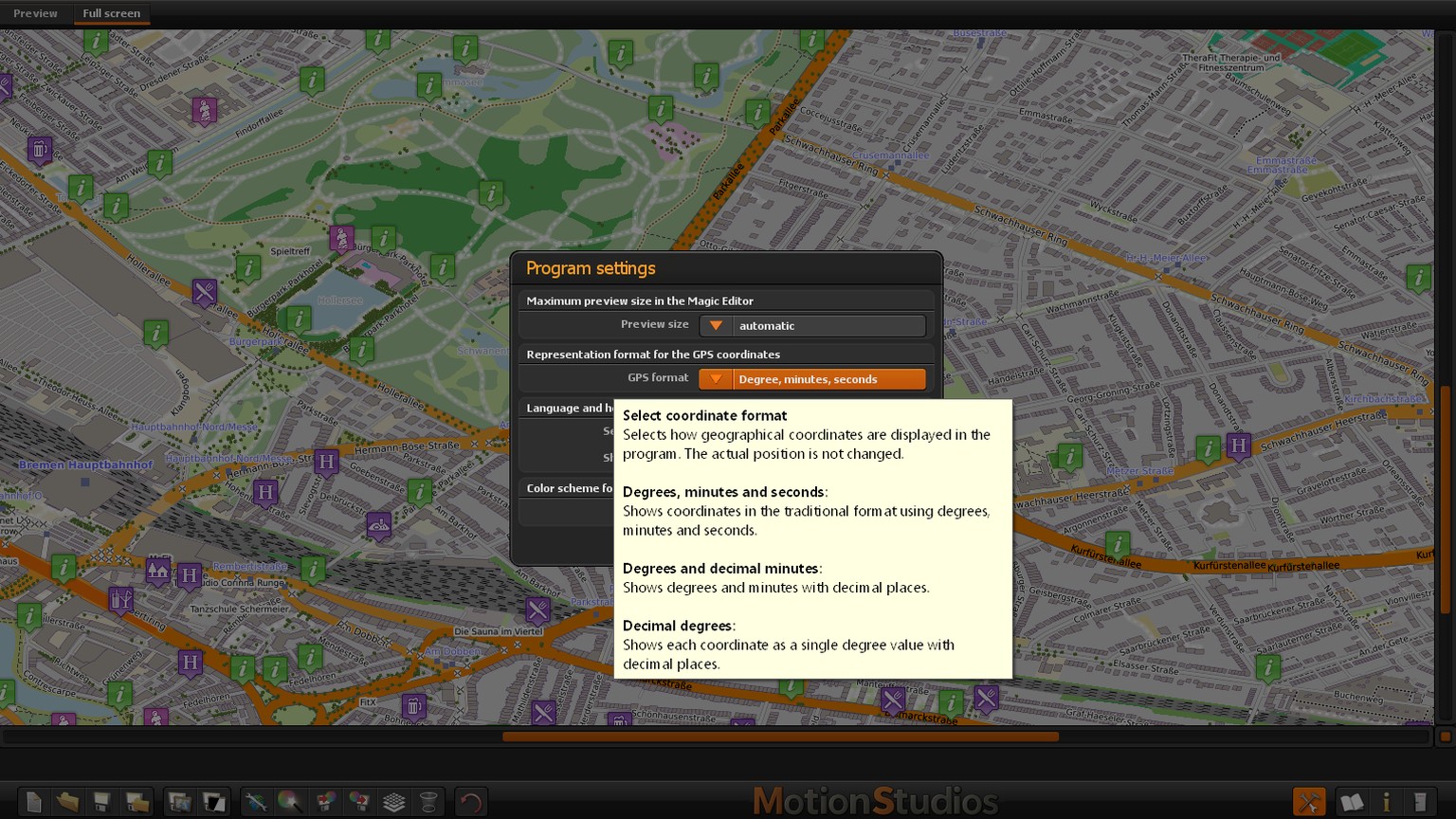Image resolution: width=1456 pixels, height=819 pixels.
Task: Open the manual via the book icon
Action: click(1352, 802)
